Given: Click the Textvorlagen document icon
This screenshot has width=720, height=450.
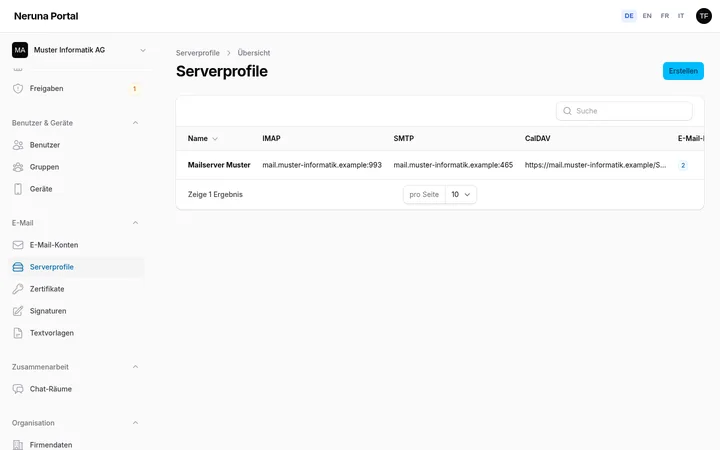Looking at the screenshot, I should point(18,333).
